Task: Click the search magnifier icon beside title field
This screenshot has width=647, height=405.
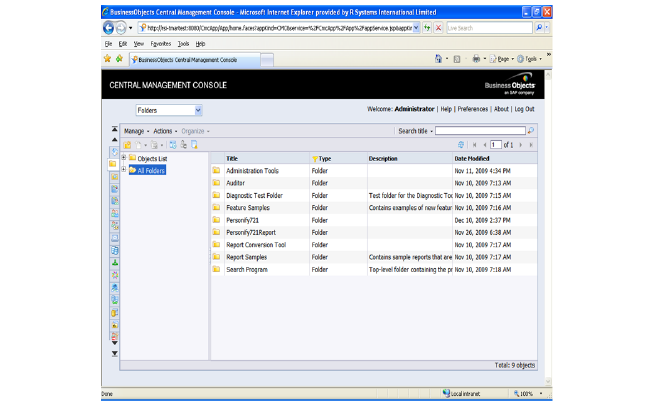Action: (531, 131)
